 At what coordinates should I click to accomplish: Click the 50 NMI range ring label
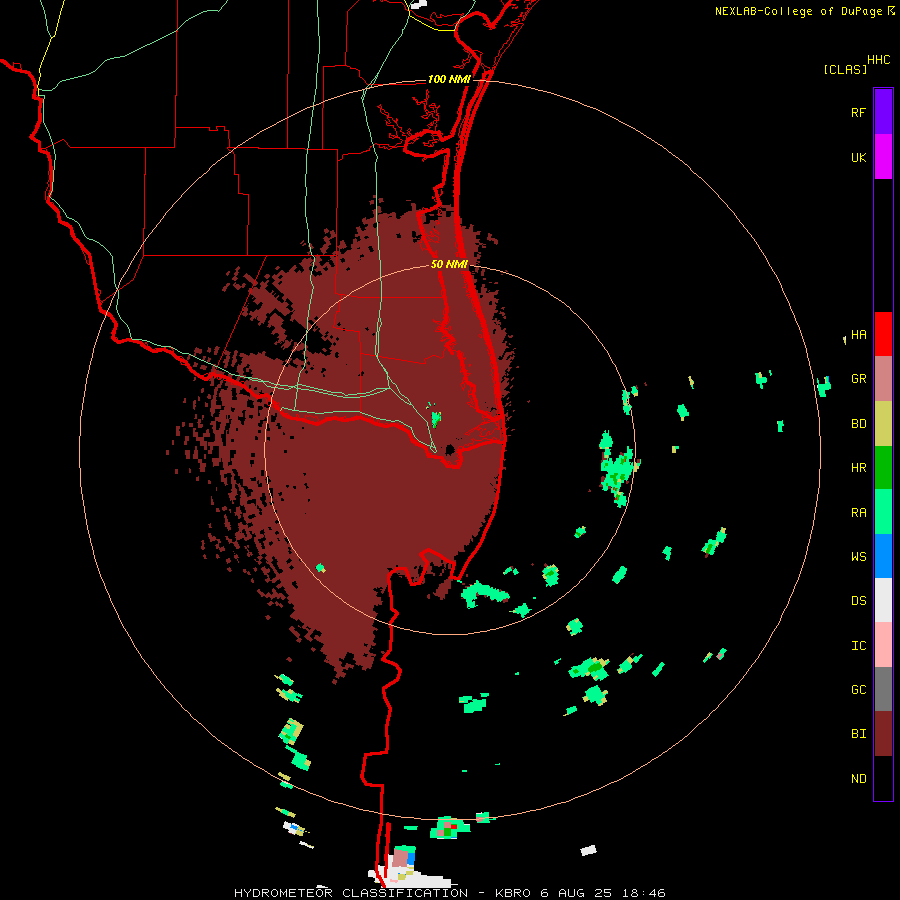pyautogui.click(x=449, y=265)
